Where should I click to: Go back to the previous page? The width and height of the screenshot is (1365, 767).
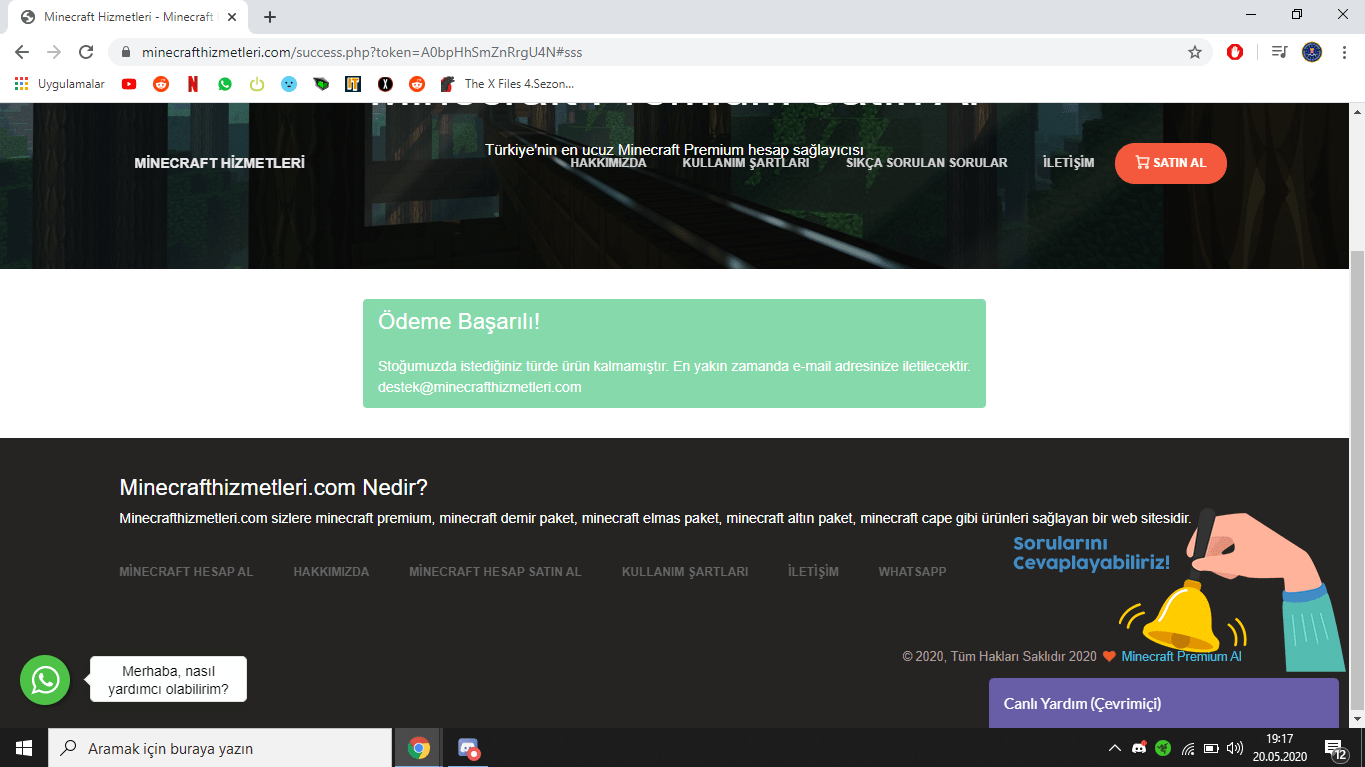click(x=22, y=52)
